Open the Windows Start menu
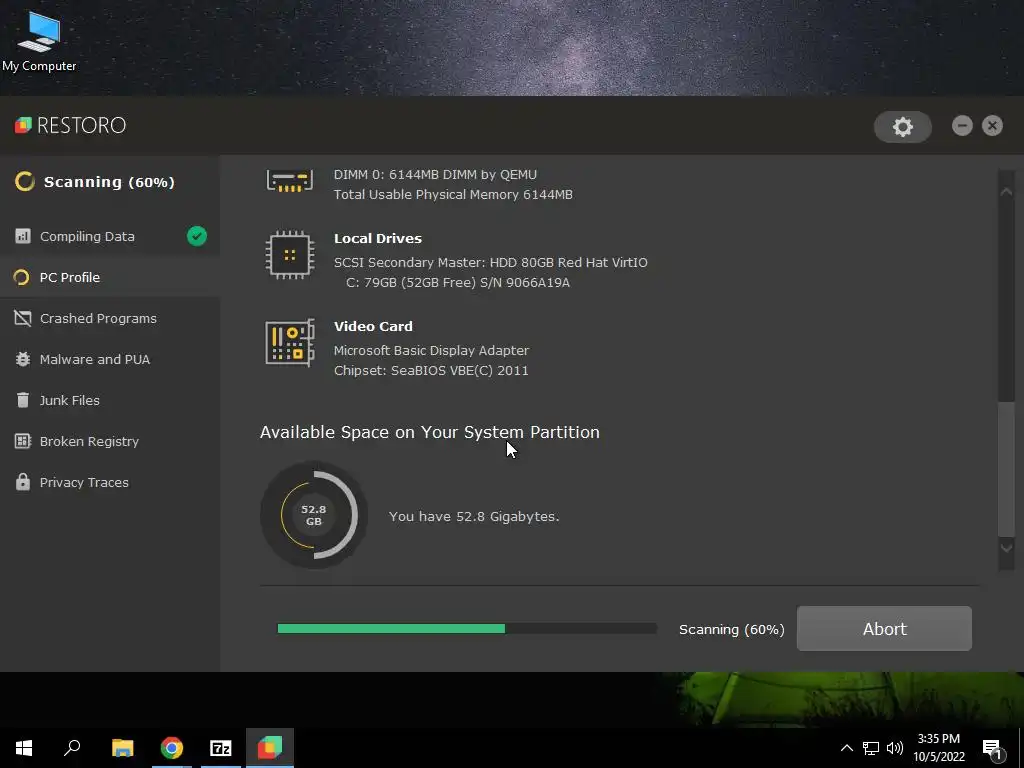Viewport: 1024px width, 768px height. coord(24,748)
